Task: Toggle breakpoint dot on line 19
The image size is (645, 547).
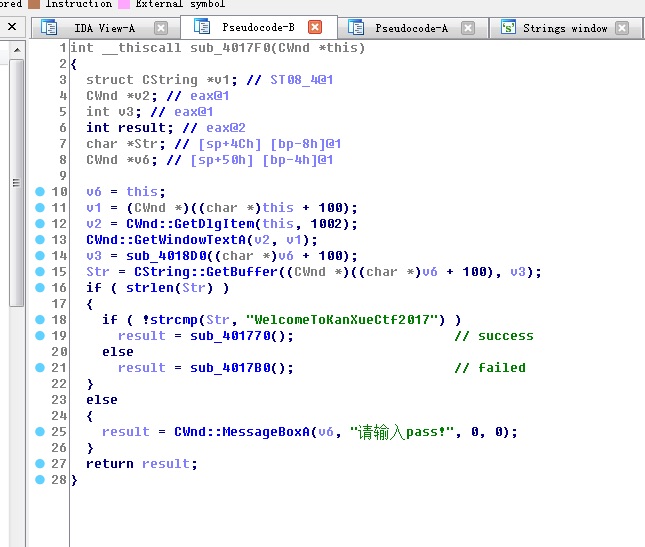Action: pyautogui.click(x=40, y=336)
